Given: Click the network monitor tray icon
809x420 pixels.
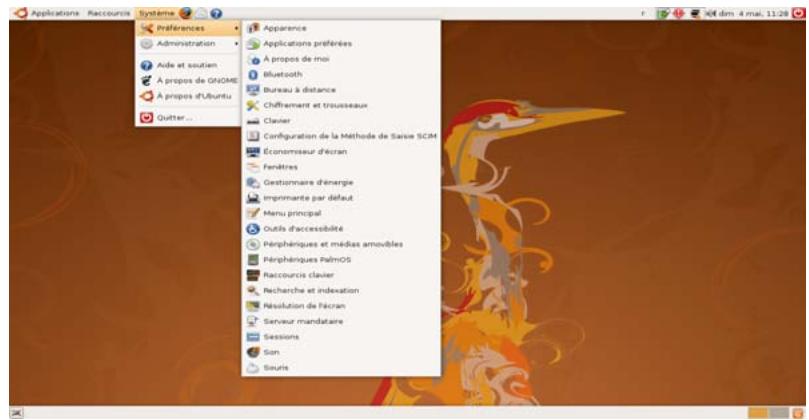Looking at the screenshot, I should coord(695,13).
